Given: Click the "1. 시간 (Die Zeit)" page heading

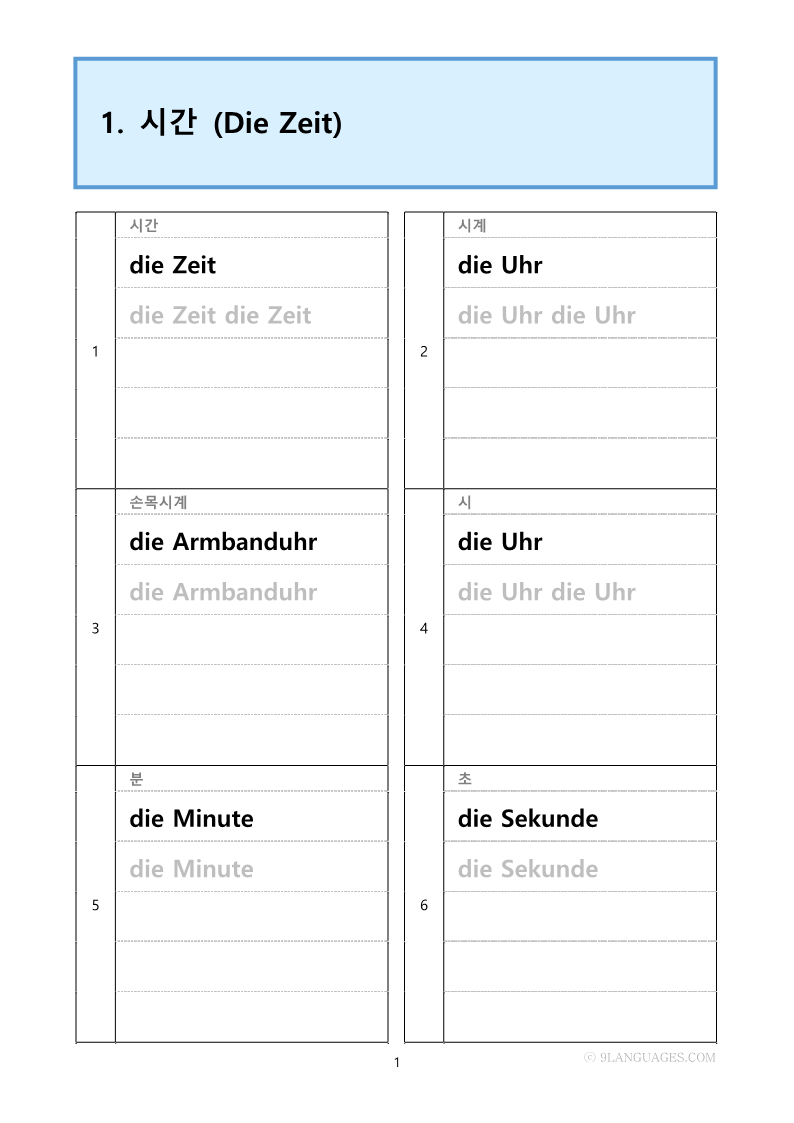Looking at the screenshot, I should click(x=221, y=124).
